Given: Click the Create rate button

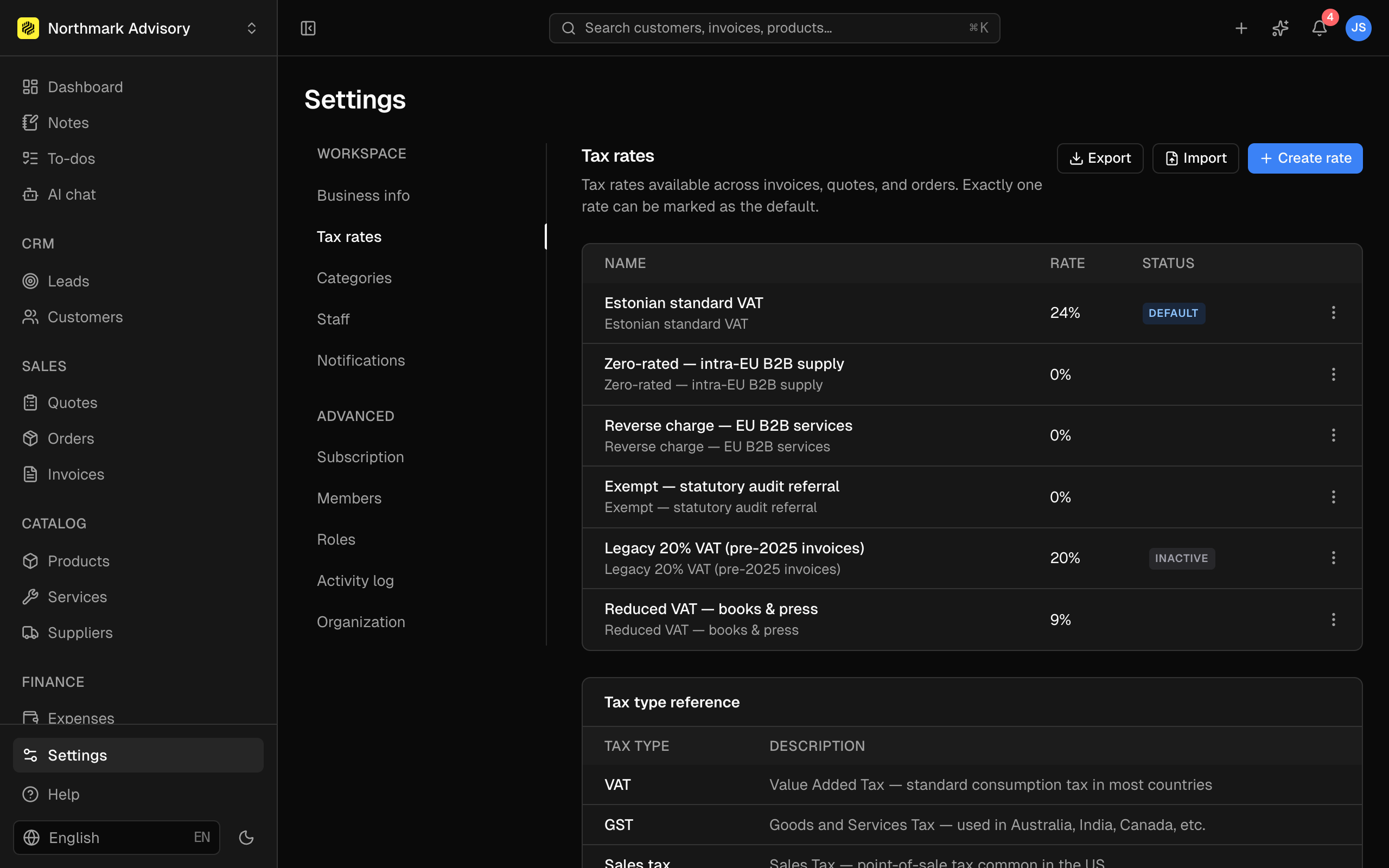Looking at the screenshot, I should [1304, 158].
